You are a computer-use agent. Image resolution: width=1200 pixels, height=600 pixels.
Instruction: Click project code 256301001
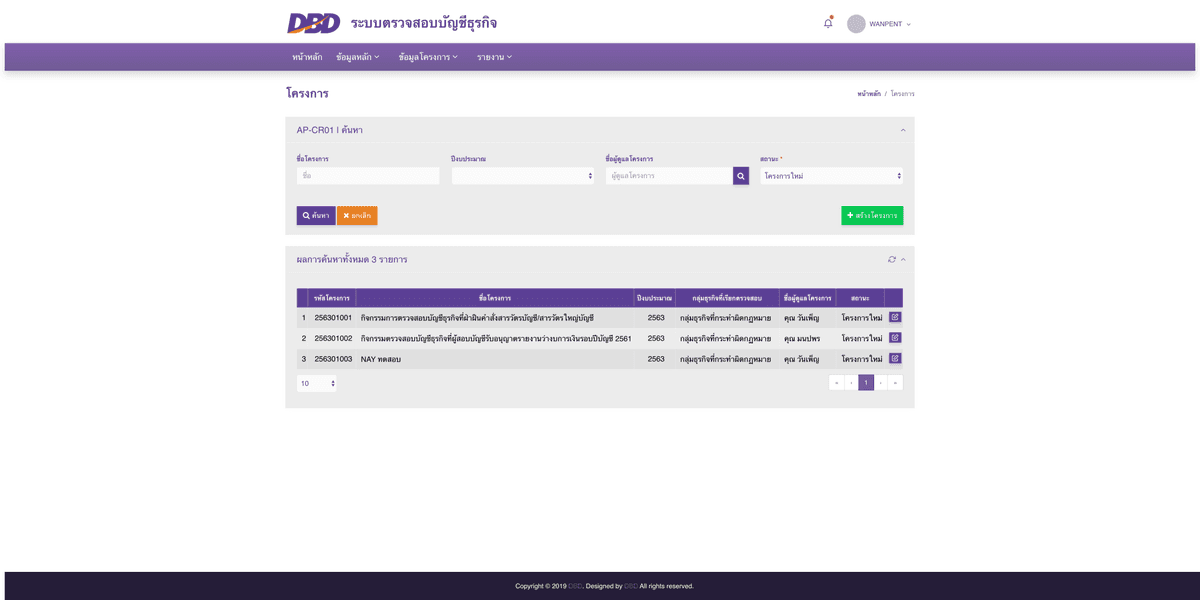pos(333,318)
